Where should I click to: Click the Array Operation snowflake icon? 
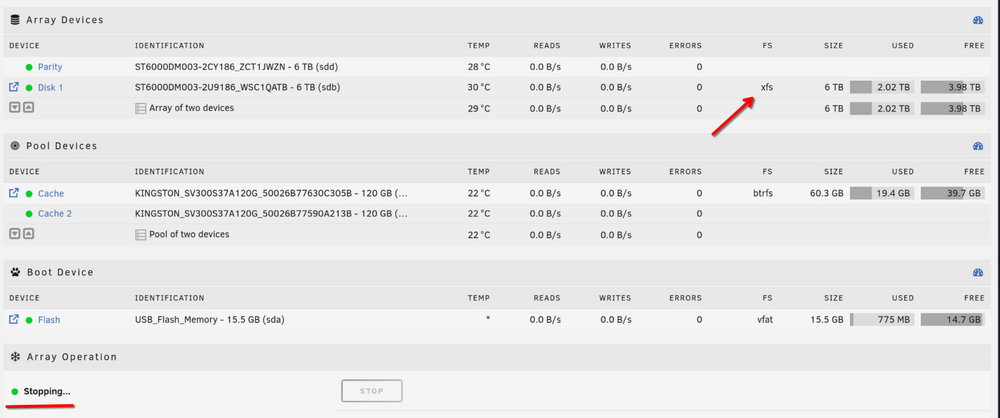[x=15, y=357]
